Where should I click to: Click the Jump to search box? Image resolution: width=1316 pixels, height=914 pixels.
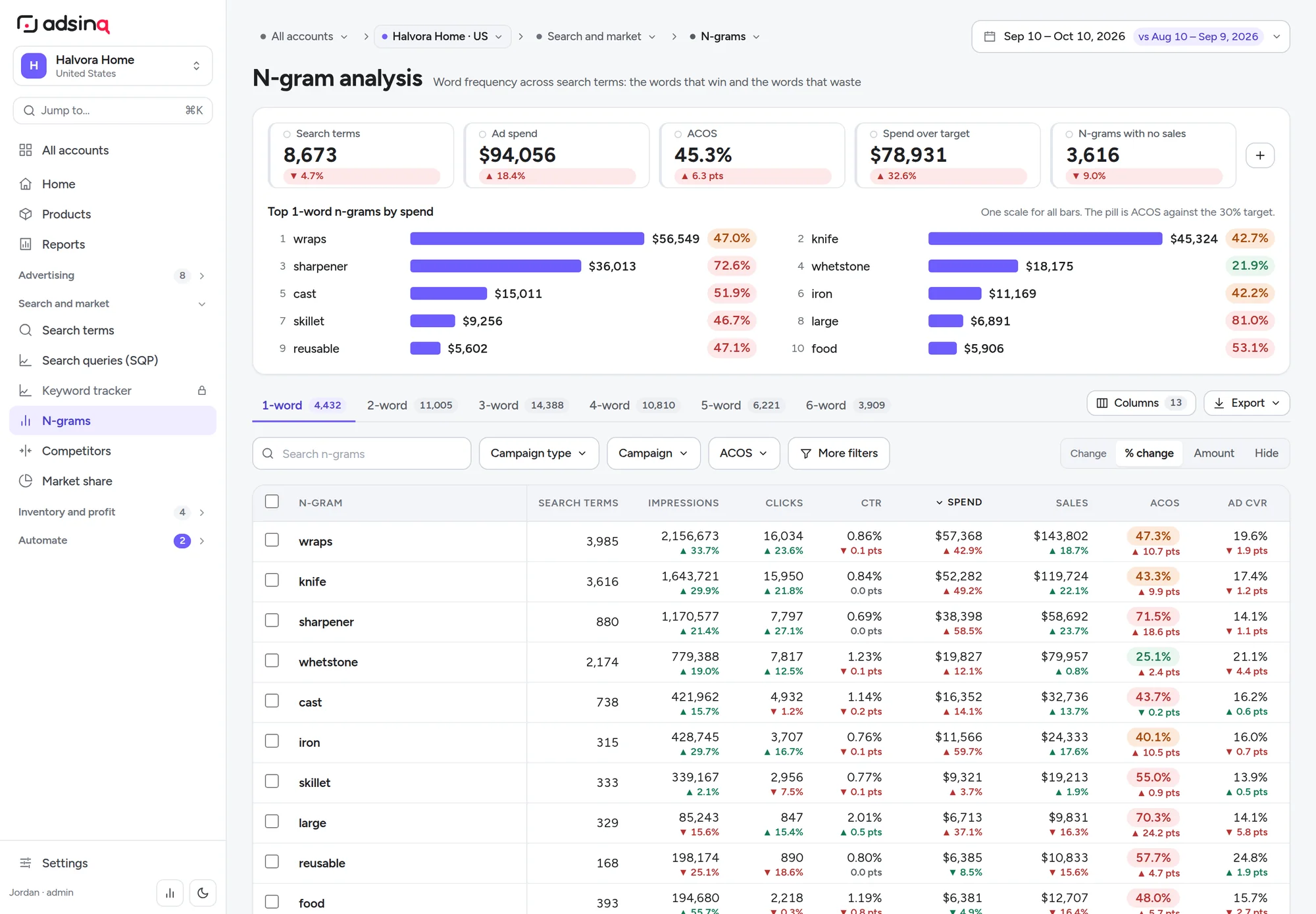[x=113, y=111]
